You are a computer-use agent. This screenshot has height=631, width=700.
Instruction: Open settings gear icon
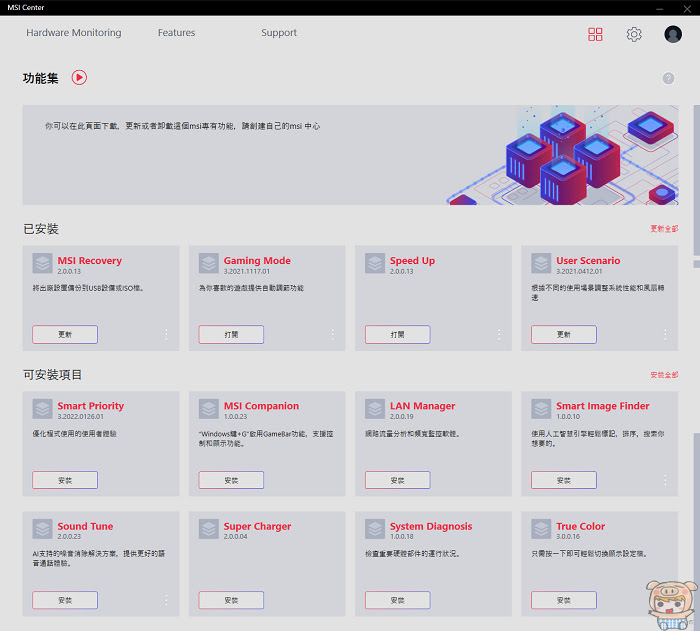(x=634, y=34)
